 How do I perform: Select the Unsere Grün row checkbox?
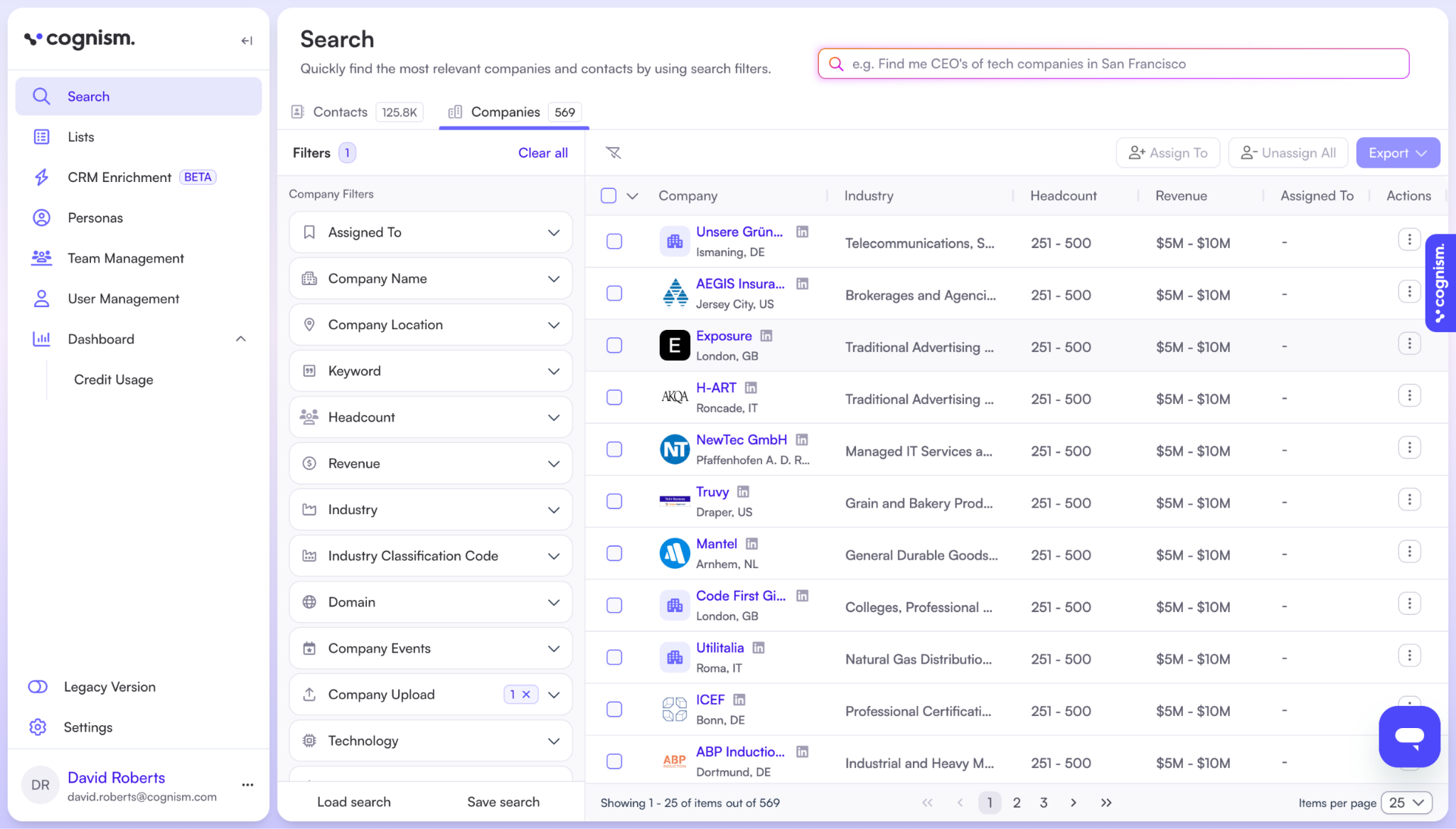coord(614,242)
